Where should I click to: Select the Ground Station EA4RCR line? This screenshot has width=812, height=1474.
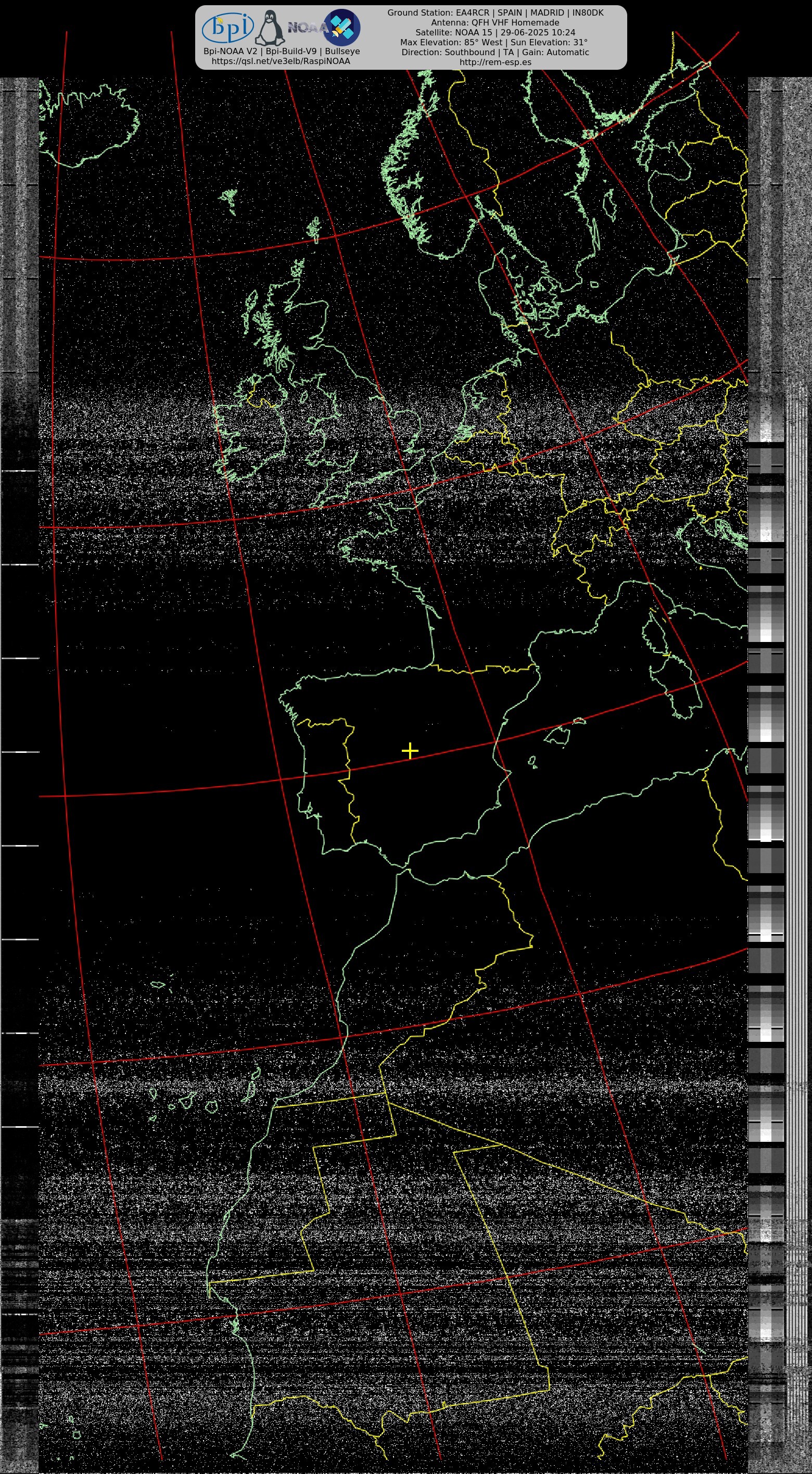(x=496, y=12)
